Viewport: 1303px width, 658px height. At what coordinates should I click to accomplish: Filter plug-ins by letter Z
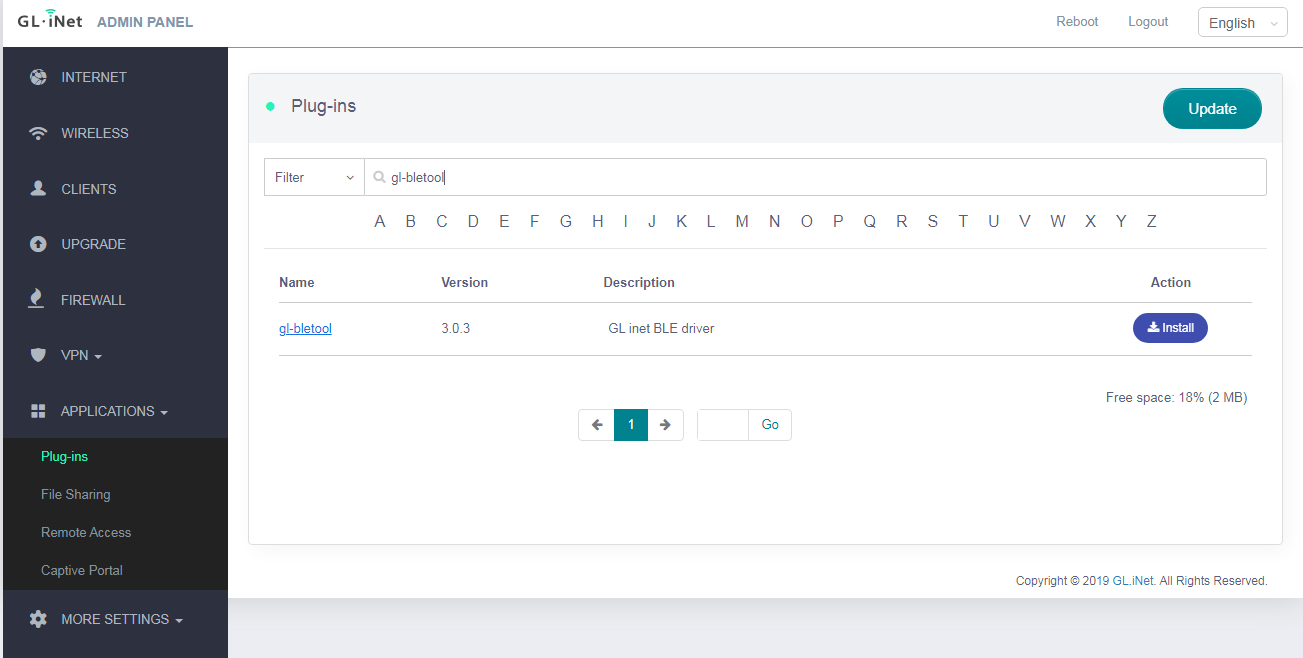pos(1152,221)
